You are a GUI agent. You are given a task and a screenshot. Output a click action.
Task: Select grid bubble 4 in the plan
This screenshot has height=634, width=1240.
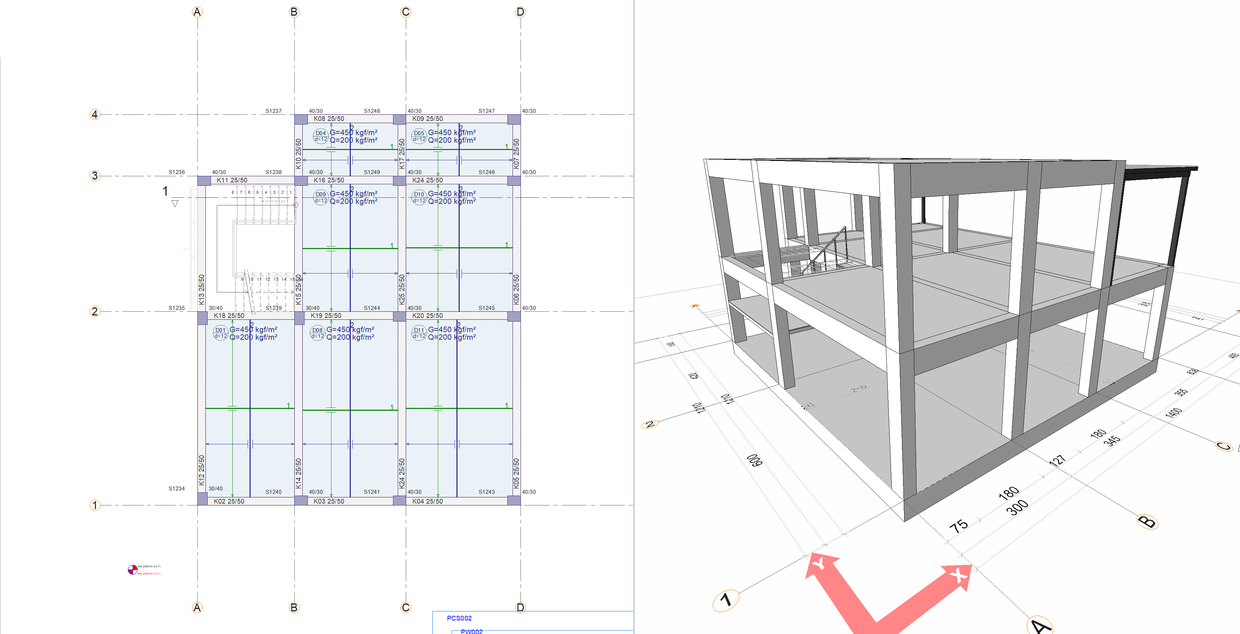[x=95, y=115]
